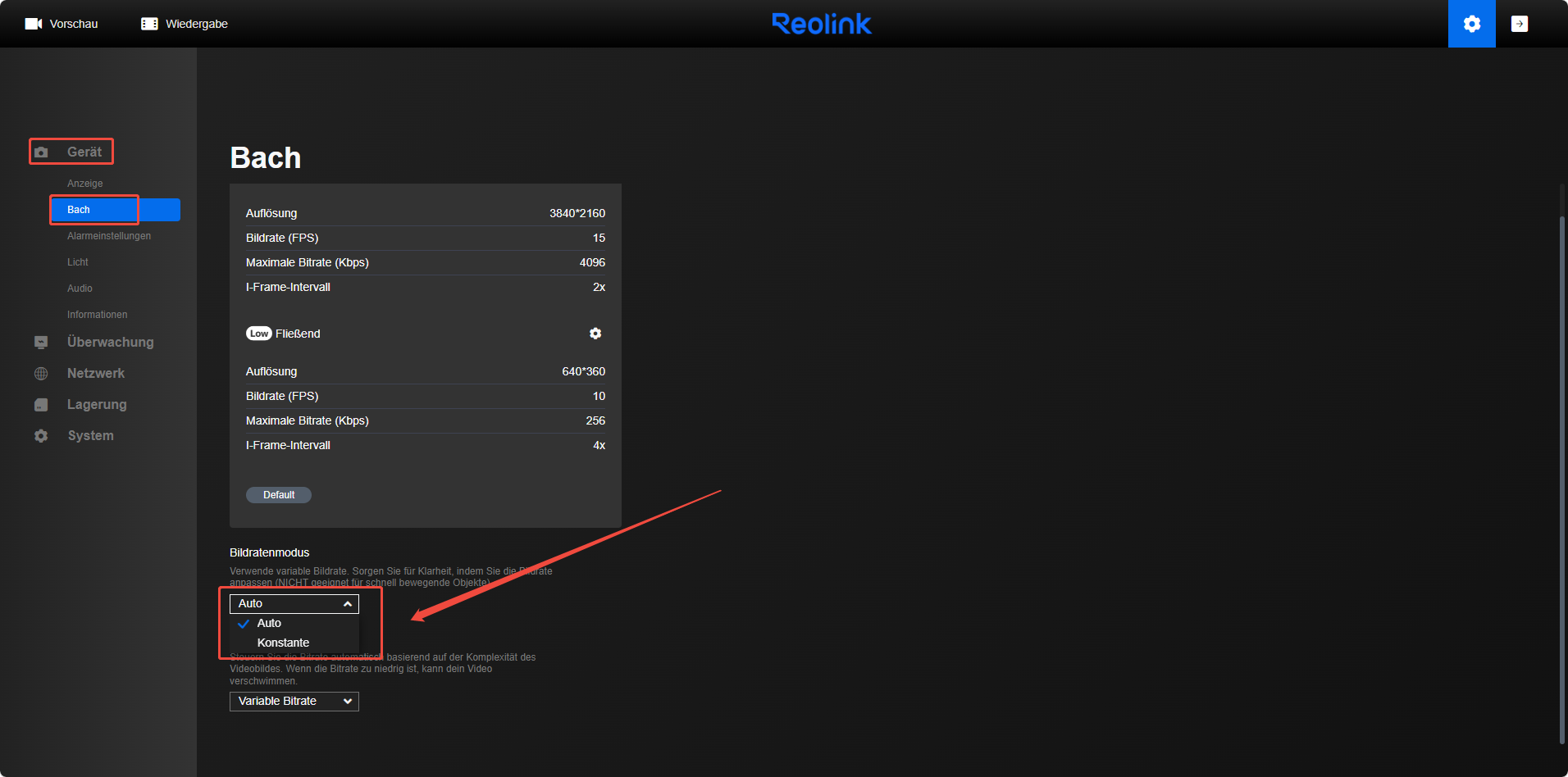The width and height of the screenshot is (1568, 777).
Task: Click the Low stream badge
Action: [x=259, y=334]
